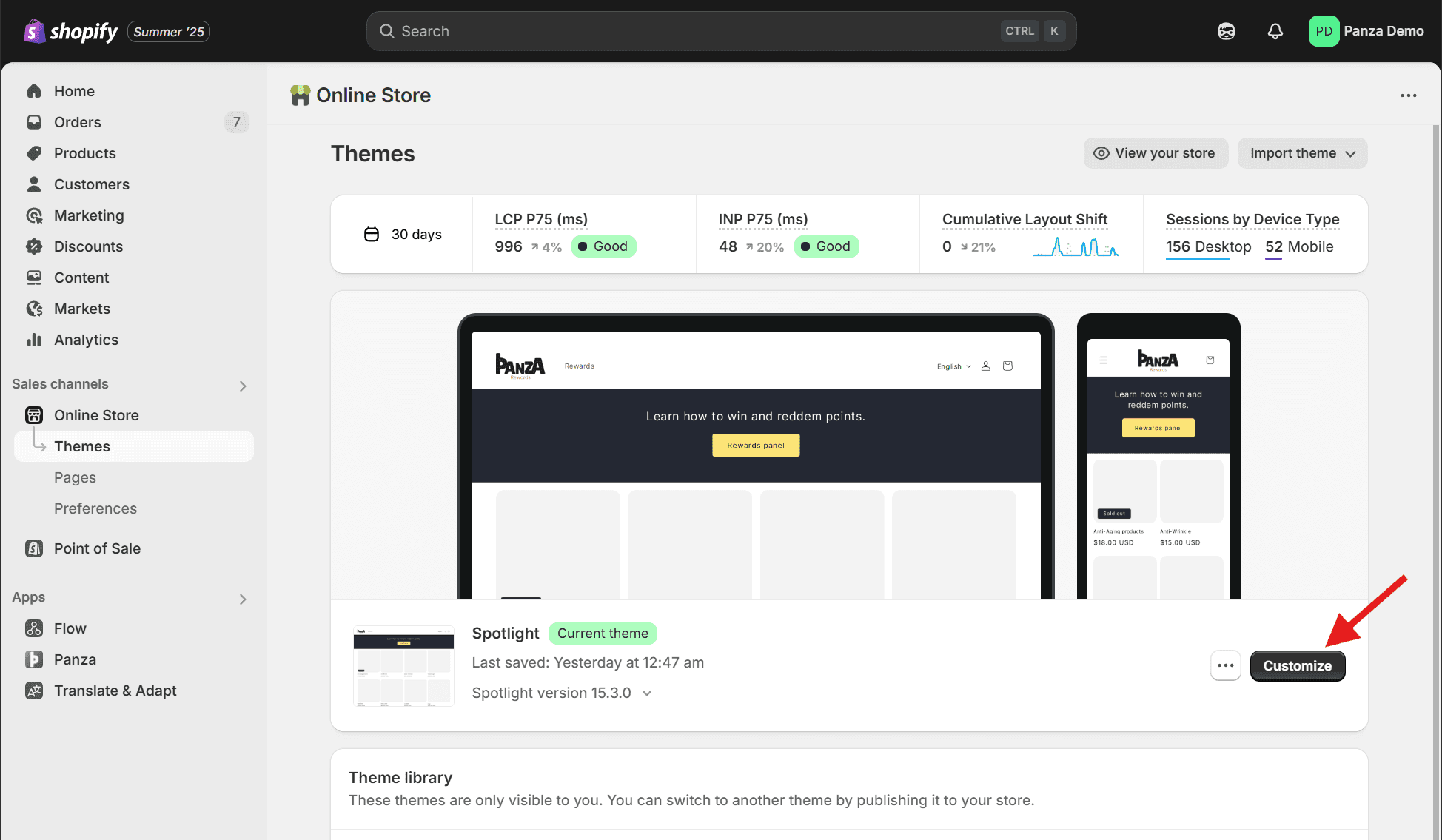Click the desktop theme preview
Screen dimensions: 1442x840
(x=756, y=456)
